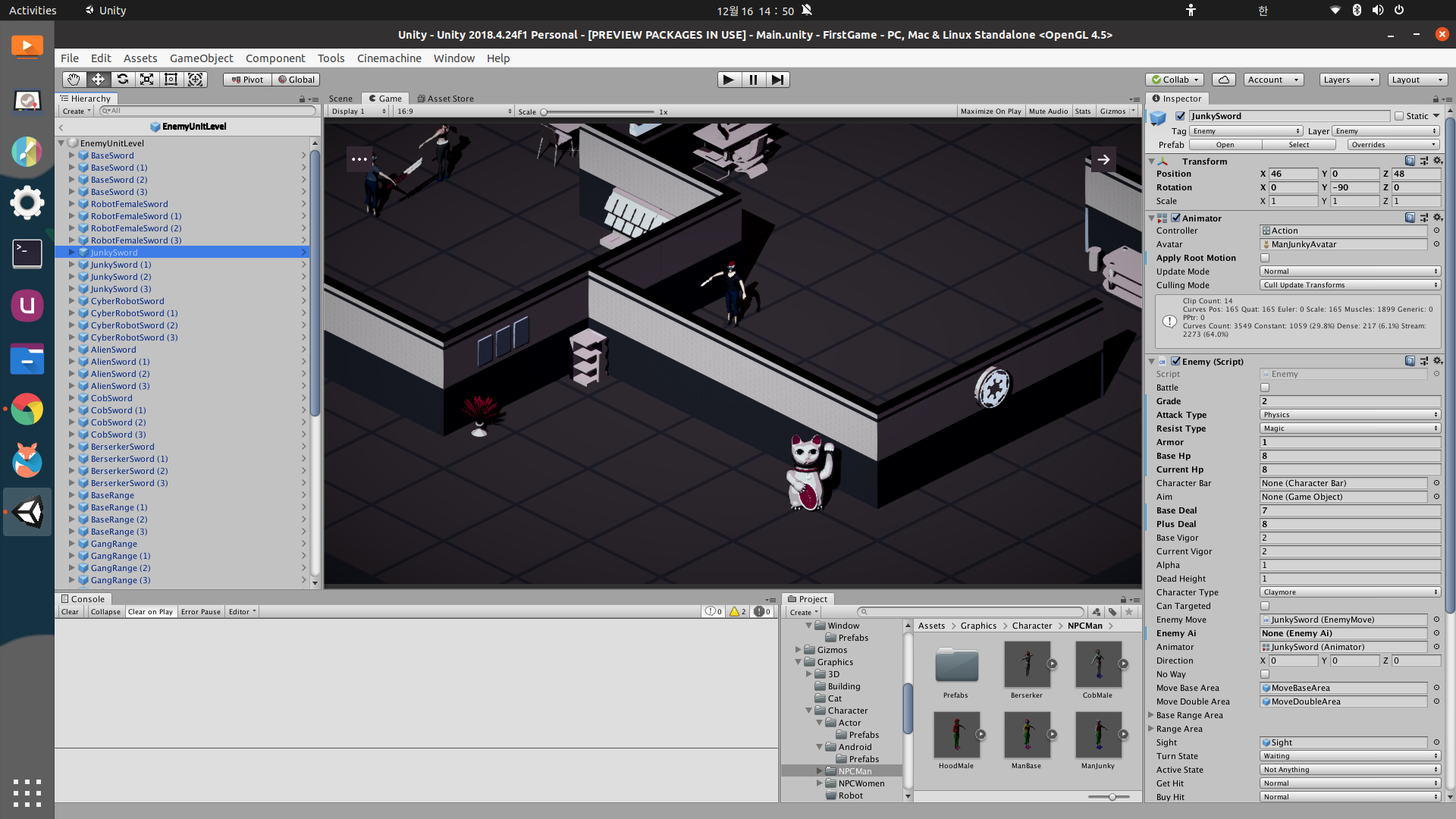Select the combined Transform tool
Viewport: 1456px width, 819px height.
pos(195,80)
